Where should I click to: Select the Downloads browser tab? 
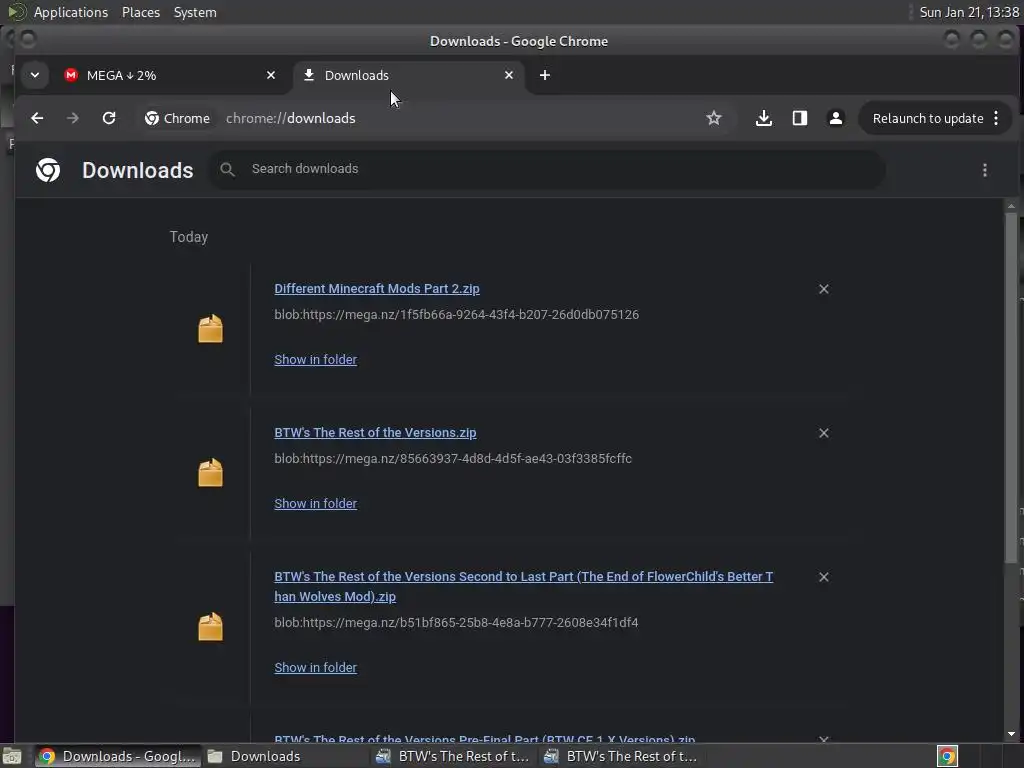click(409, 76)
